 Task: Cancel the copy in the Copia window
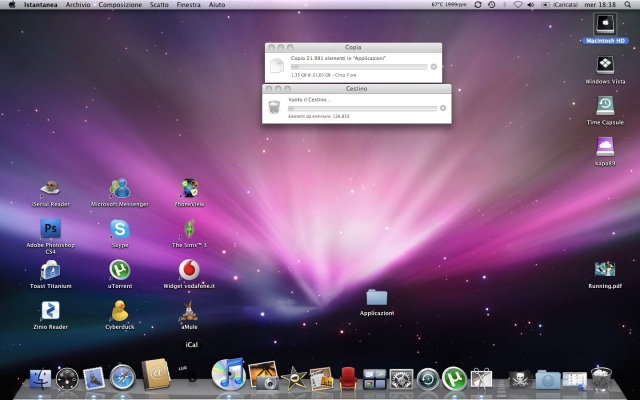coord(433,67)
